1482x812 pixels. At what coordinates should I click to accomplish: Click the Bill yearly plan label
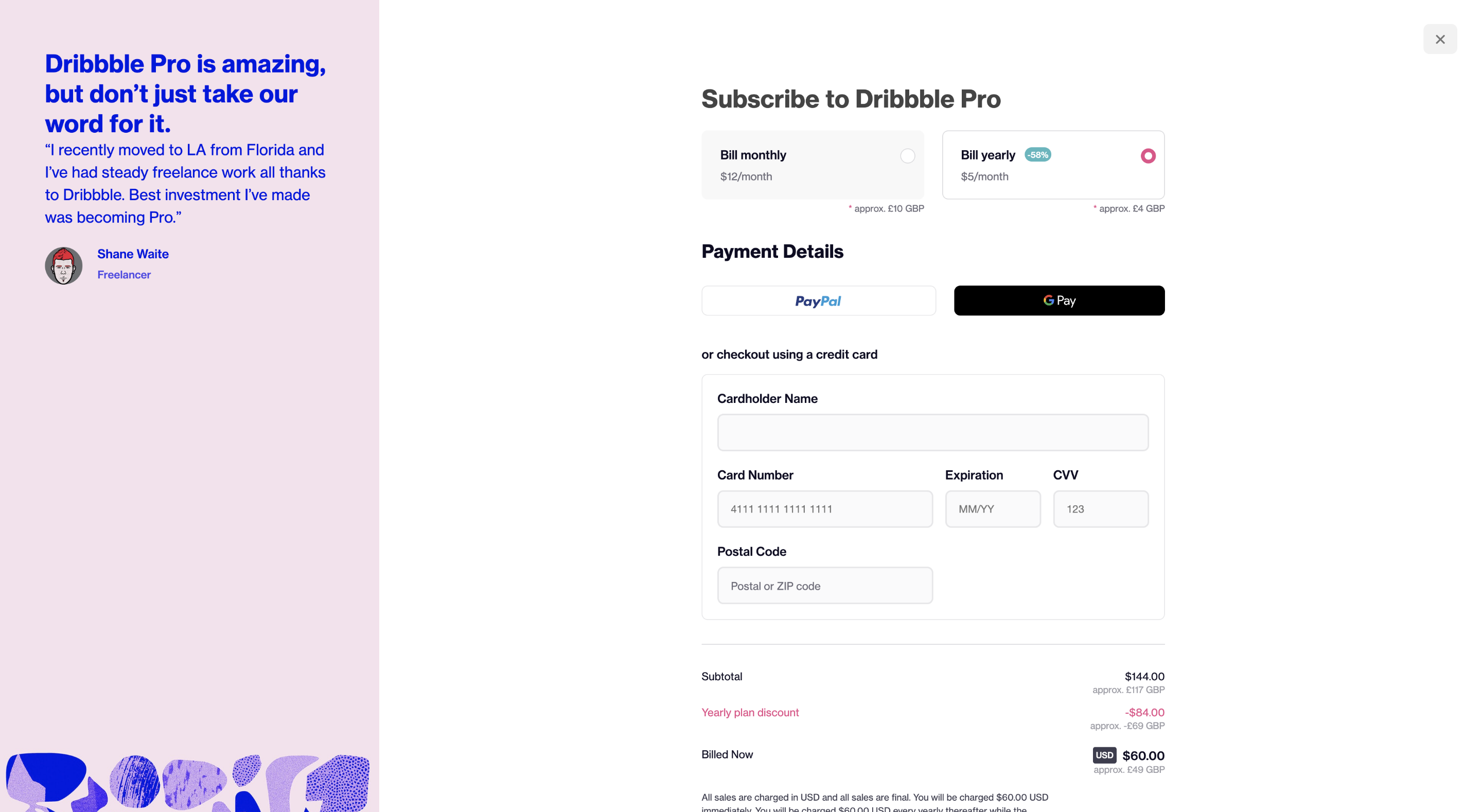987,155
